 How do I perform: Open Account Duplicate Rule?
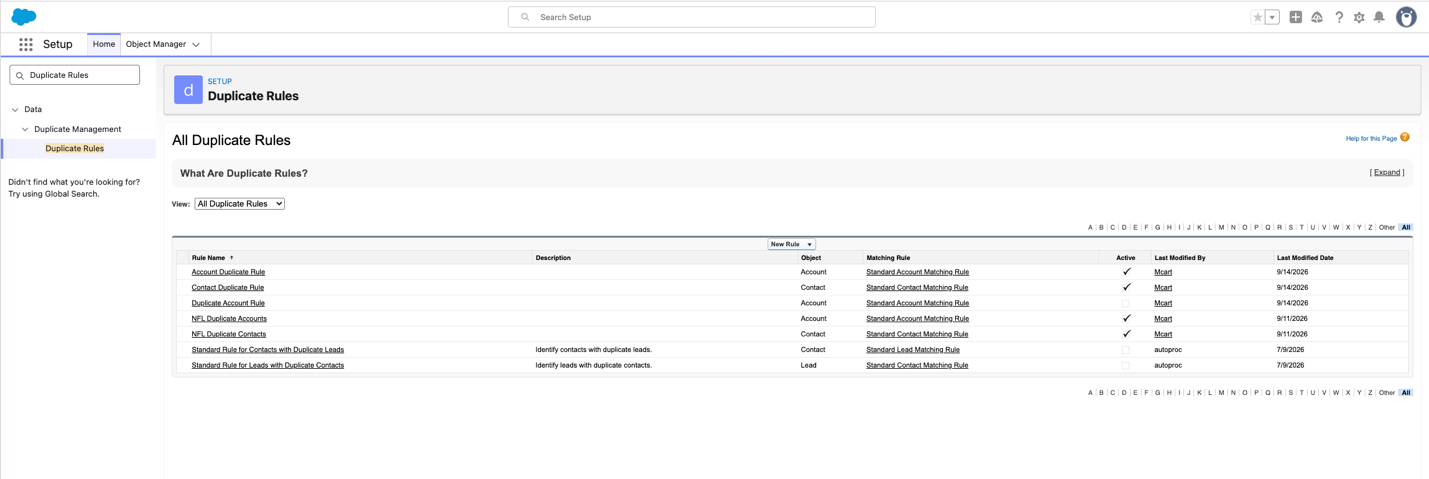[228, 272]
